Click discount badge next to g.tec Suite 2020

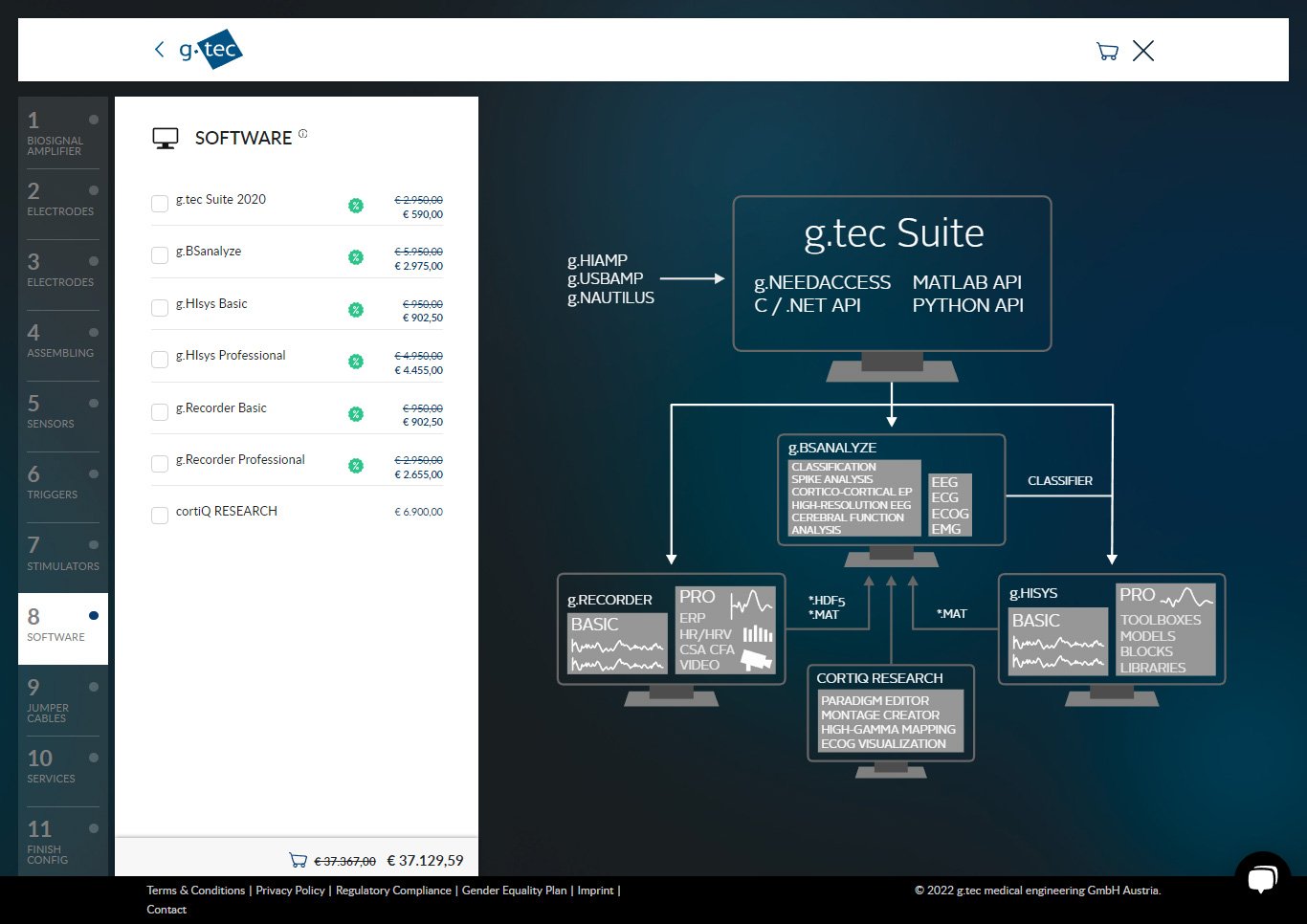tap(356, 206)
